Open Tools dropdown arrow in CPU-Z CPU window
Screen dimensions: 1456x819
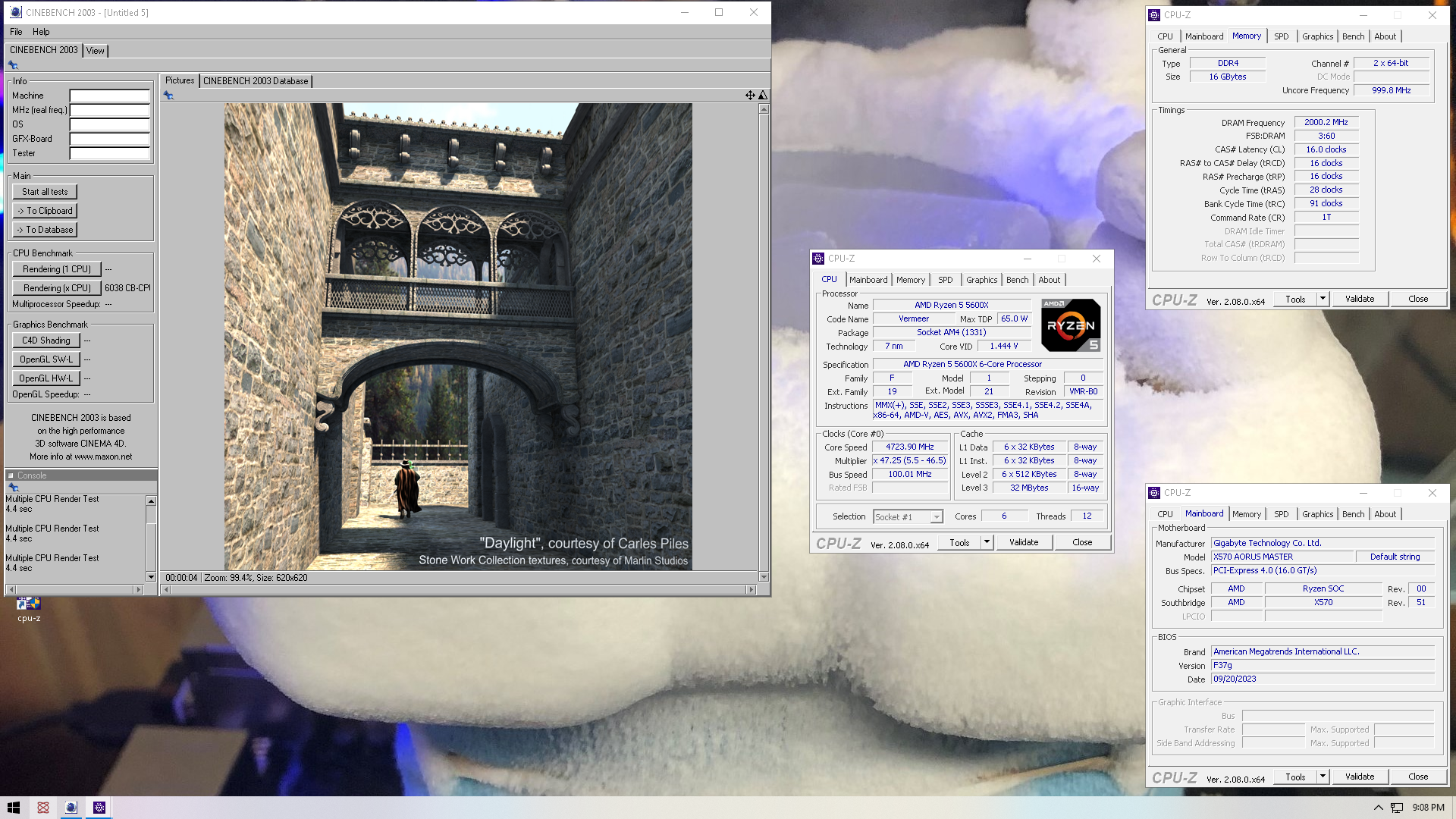pyautogui.click(x=987, y=542)
